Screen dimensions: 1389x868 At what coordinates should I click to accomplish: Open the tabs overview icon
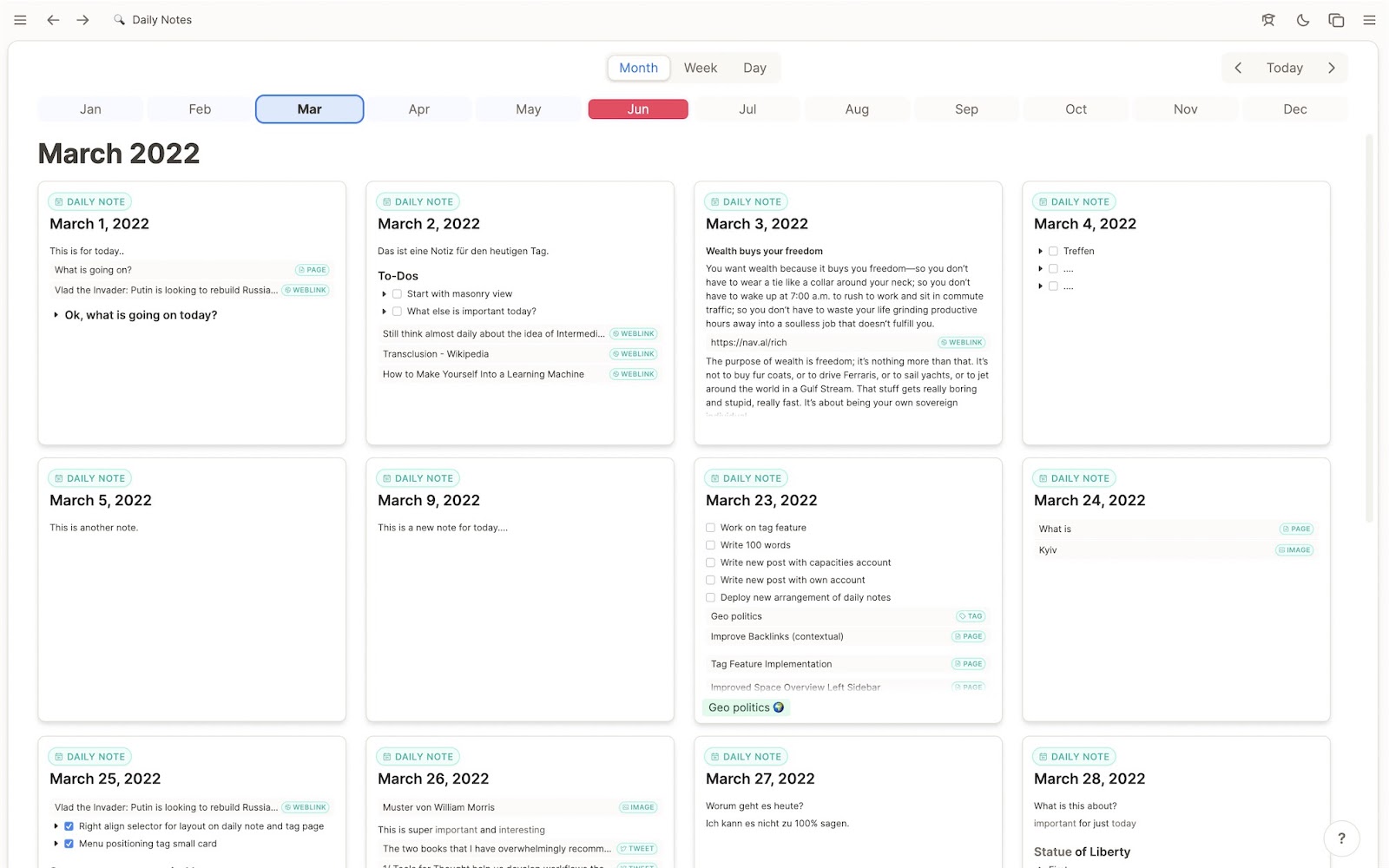coord(1335,19)
